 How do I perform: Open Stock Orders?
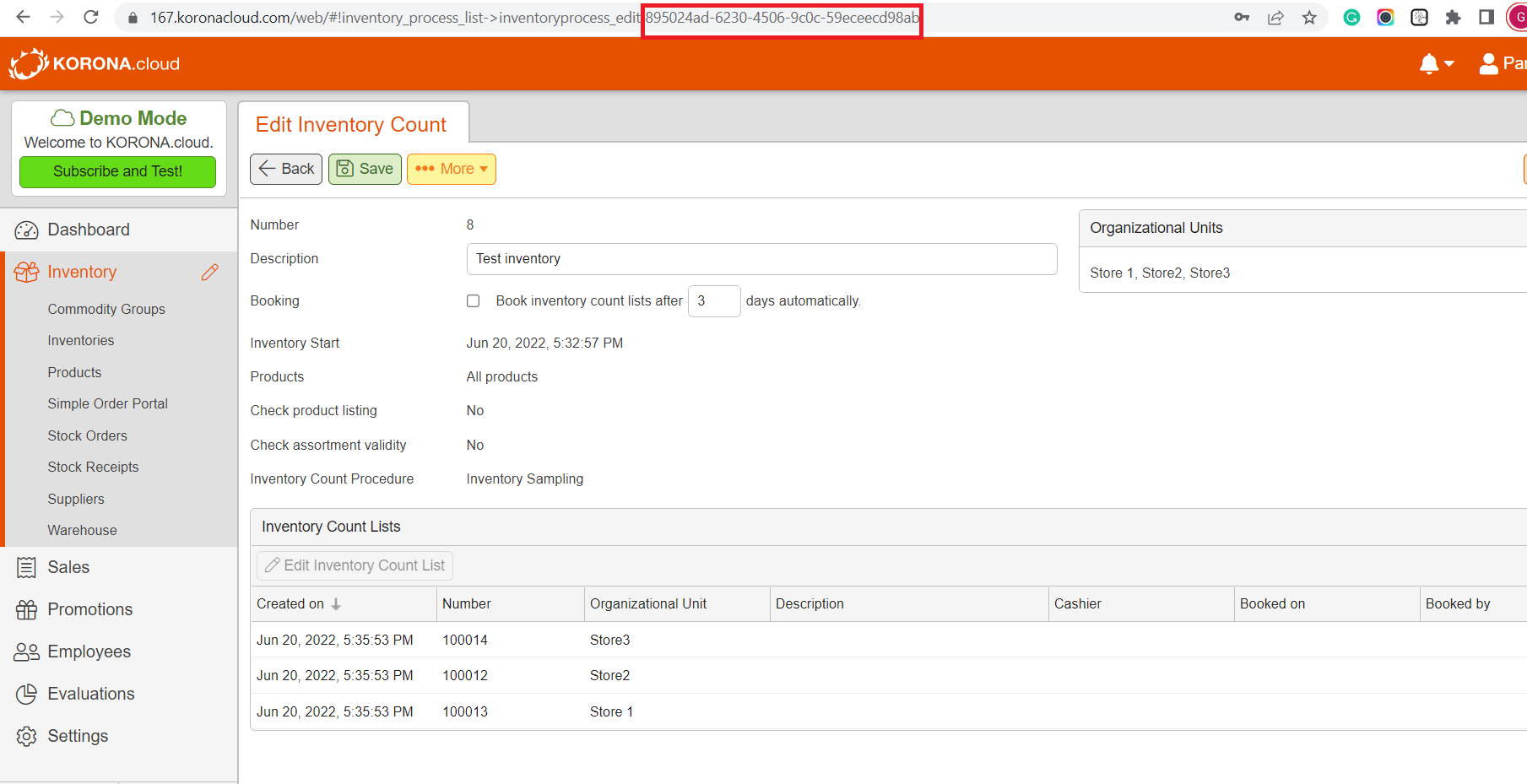[x=88, y=435]
